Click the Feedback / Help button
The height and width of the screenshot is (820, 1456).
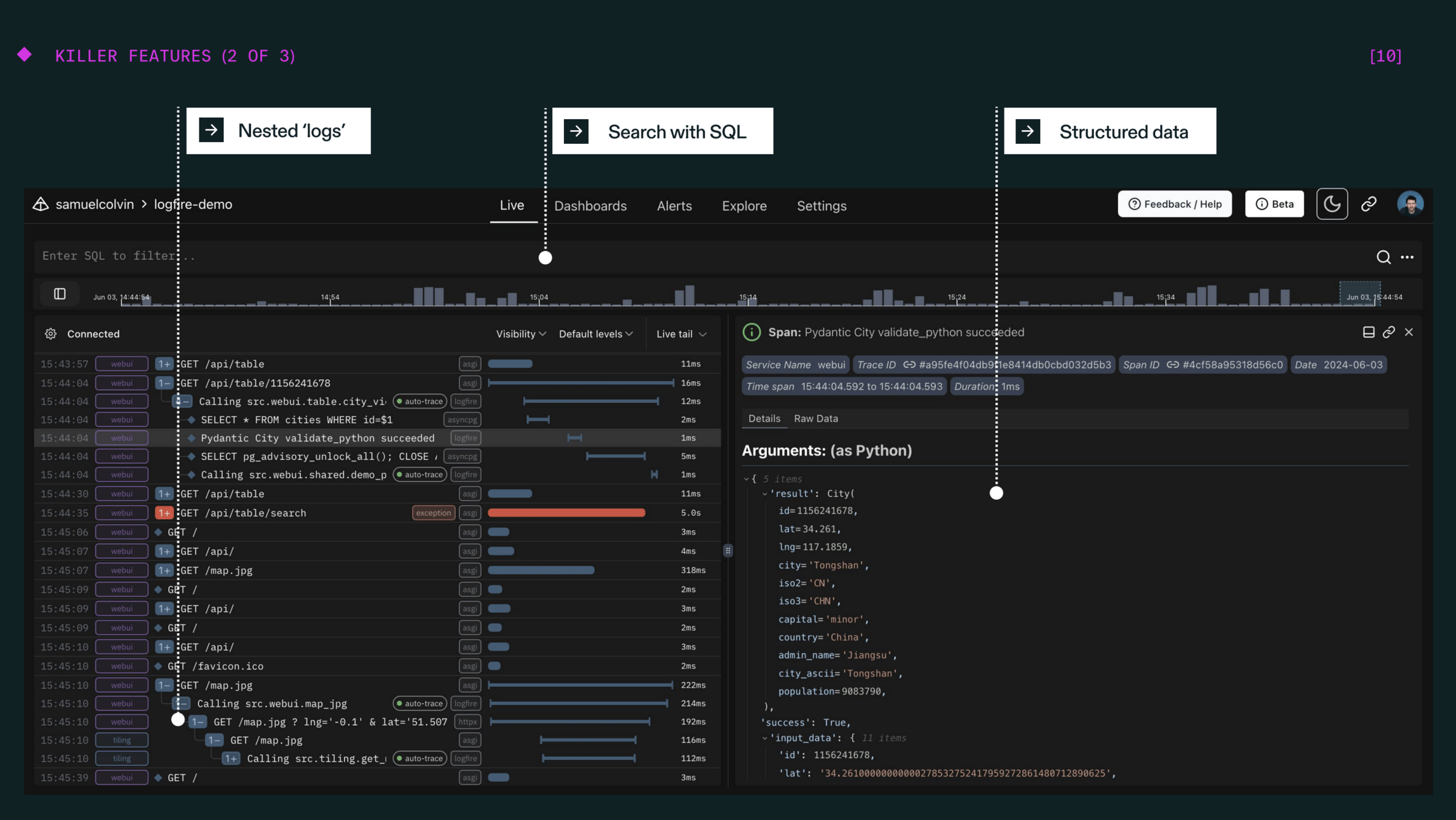(x=1174, y=204)
